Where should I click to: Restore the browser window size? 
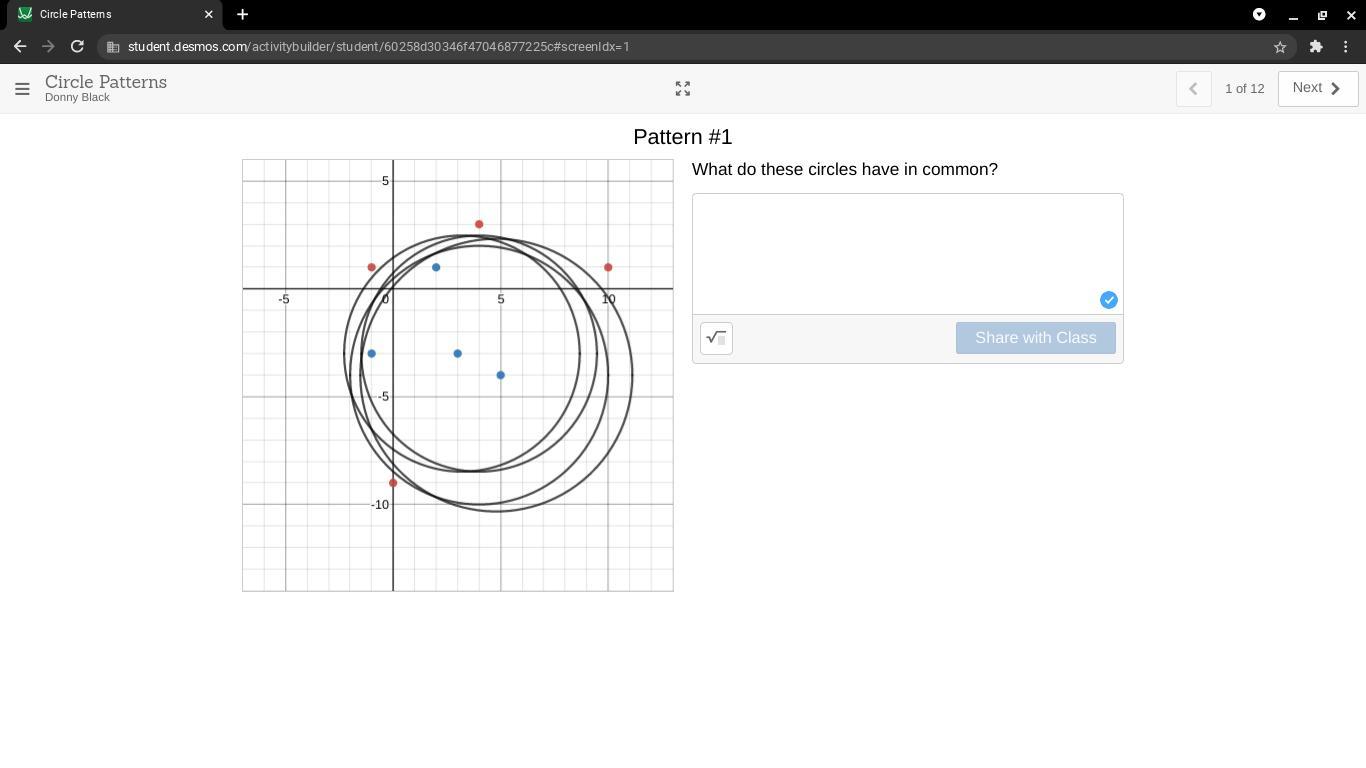click(x=1322, y=15)
